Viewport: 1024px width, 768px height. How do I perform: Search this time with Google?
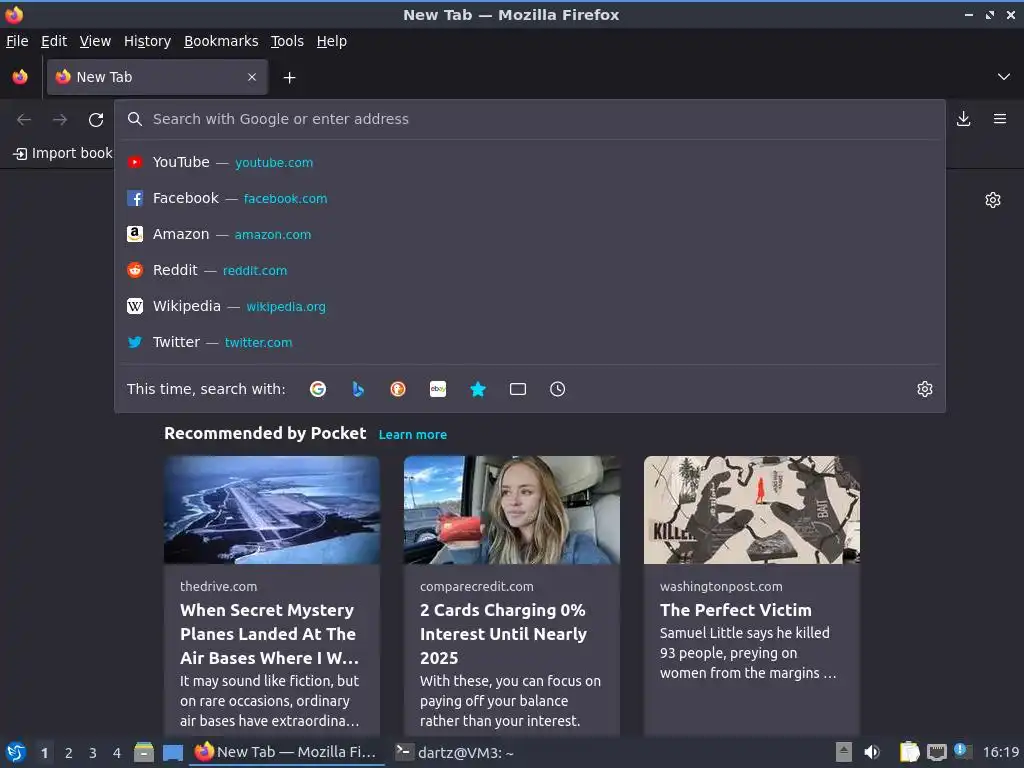(318, 389)
